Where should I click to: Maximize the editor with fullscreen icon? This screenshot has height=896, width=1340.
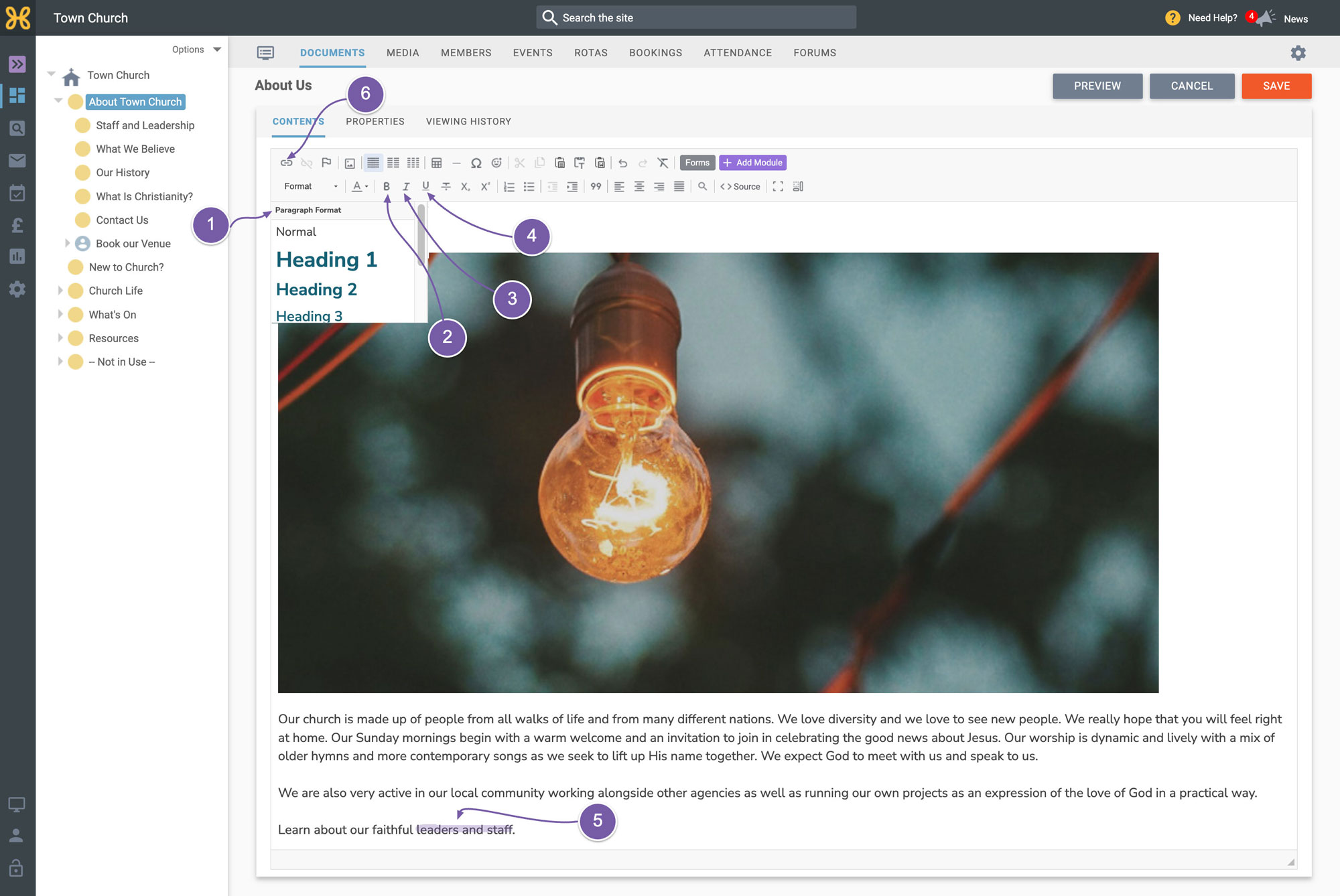point(778,186)
